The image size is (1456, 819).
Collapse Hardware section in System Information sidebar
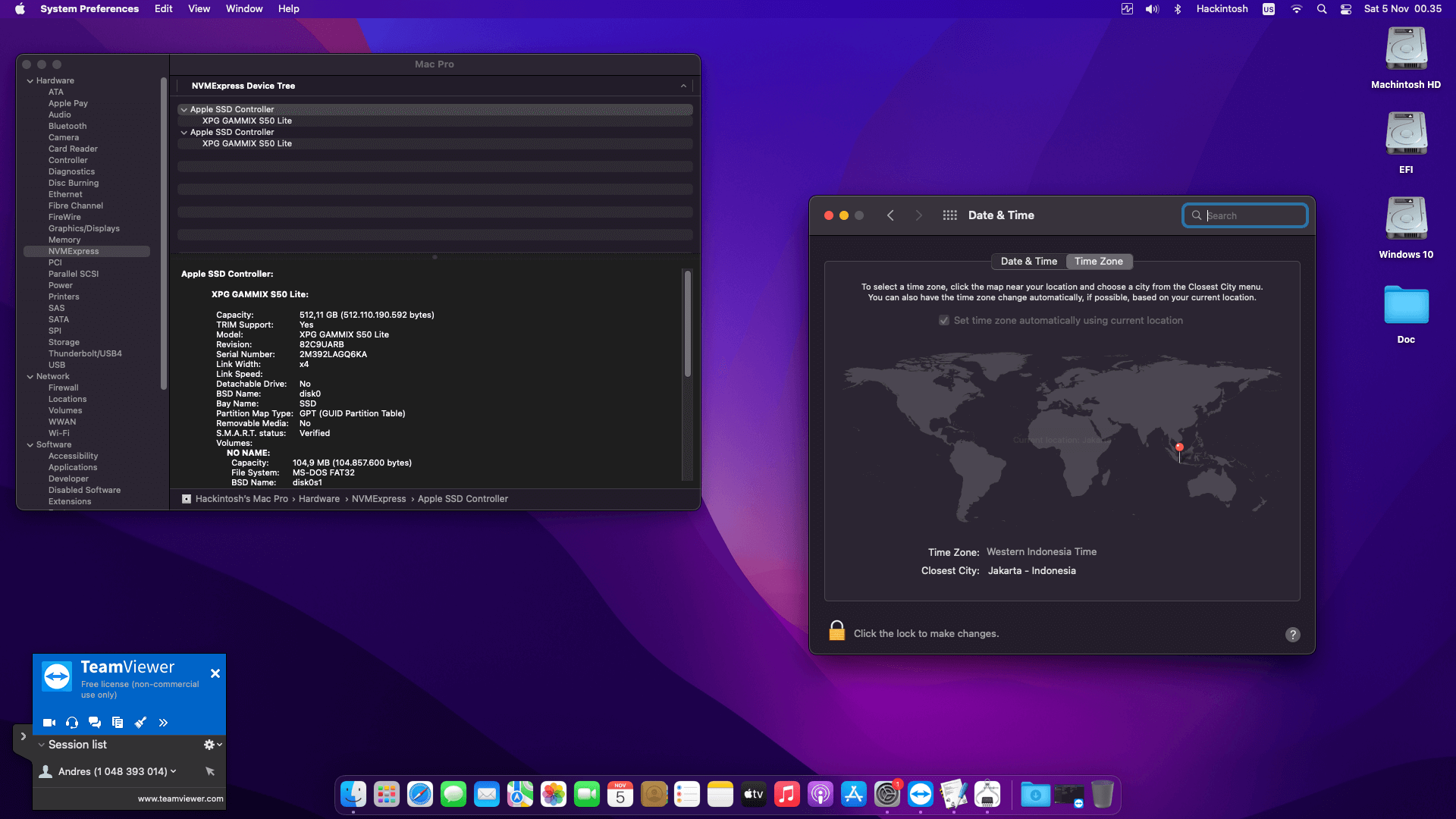[30, 80]
